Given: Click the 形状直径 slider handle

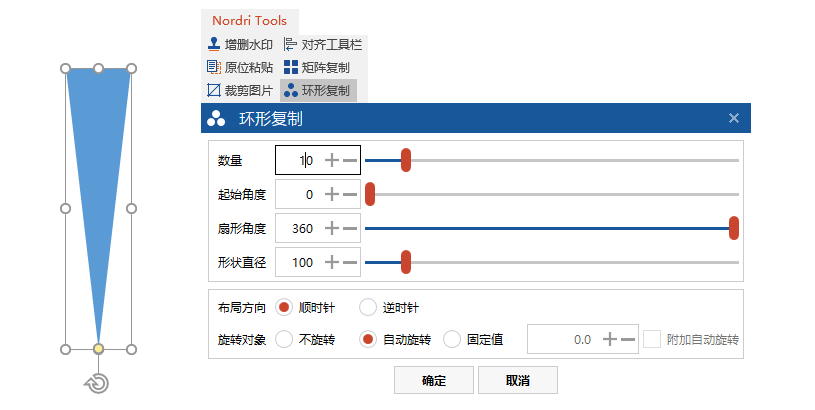Looking at the screenshot, I should click(x=406, y=262).
